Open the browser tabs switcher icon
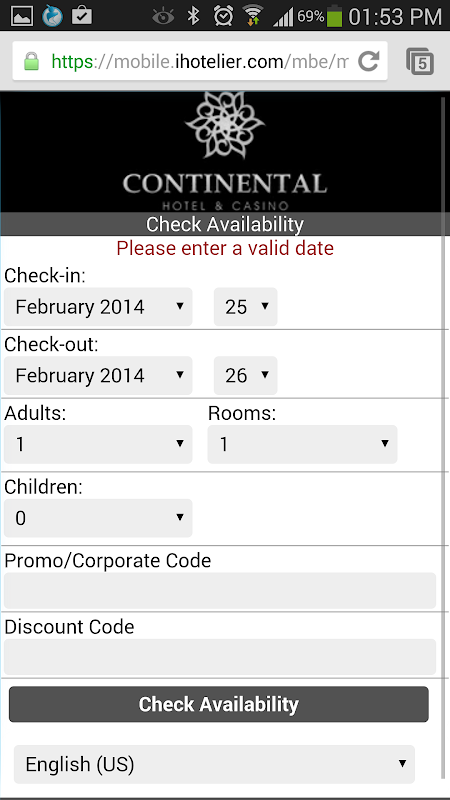Image resolution: width=450 pixels, height=800 pixels. point(420,61)
